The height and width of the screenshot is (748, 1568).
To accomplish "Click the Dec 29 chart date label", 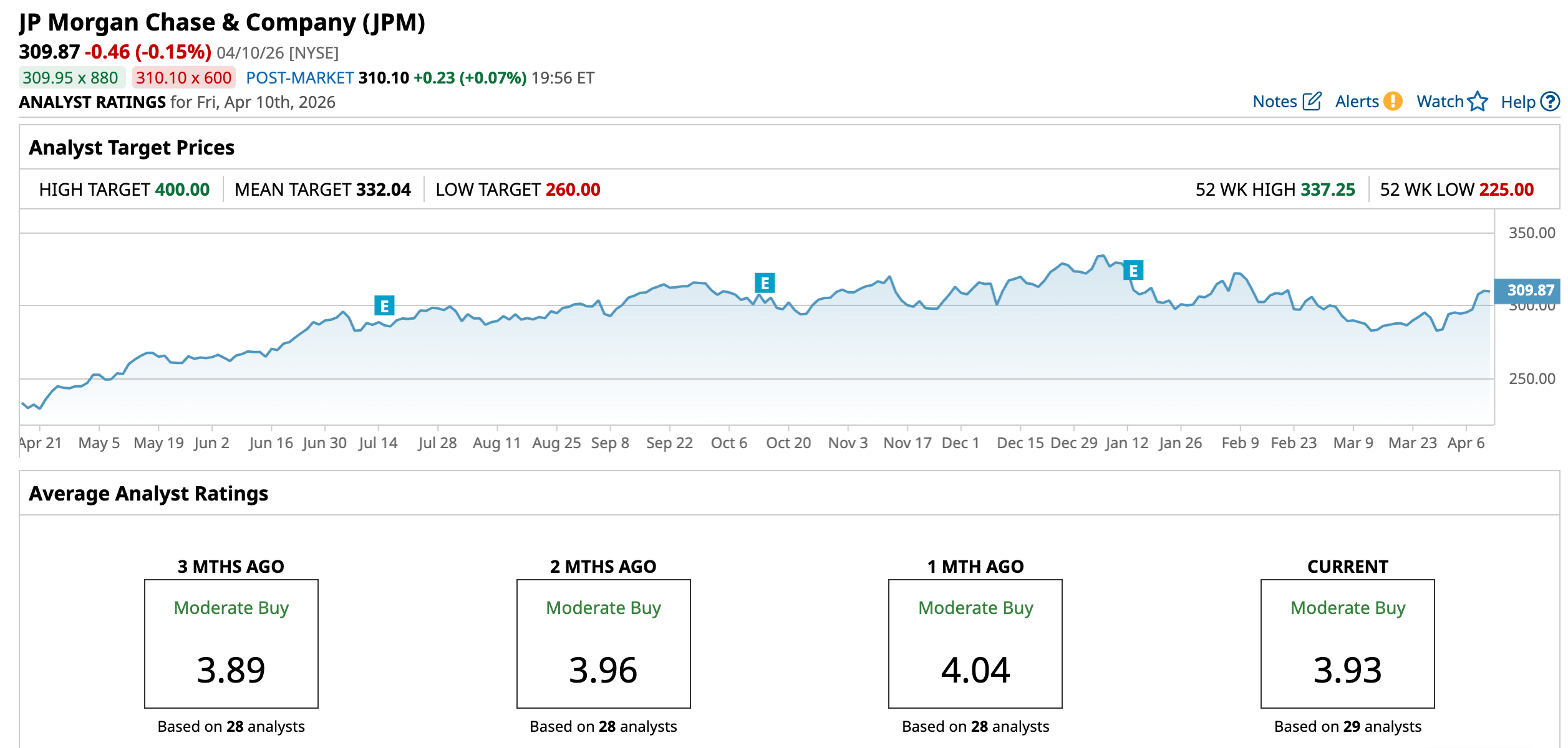I will pyautogui.click(x=1073, y=443).
